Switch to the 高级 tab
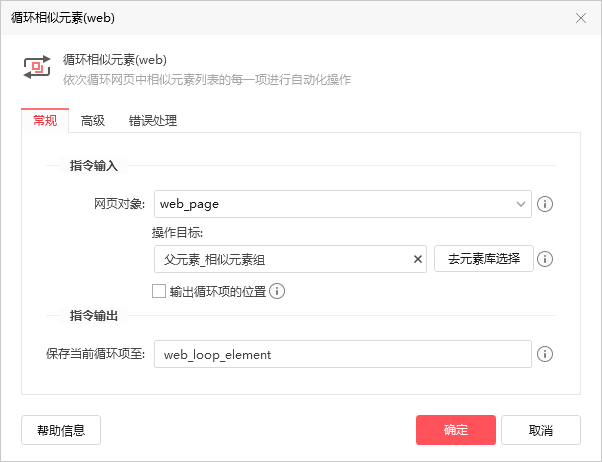The height and width of the screenshot is (462, 602). coord(93,121)
